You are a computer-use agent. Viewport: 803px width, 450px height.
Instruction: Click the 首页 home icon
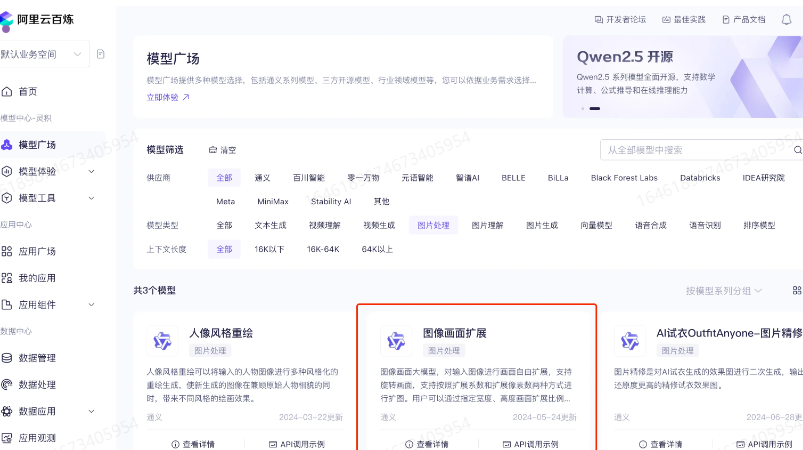tap(7, 92)
